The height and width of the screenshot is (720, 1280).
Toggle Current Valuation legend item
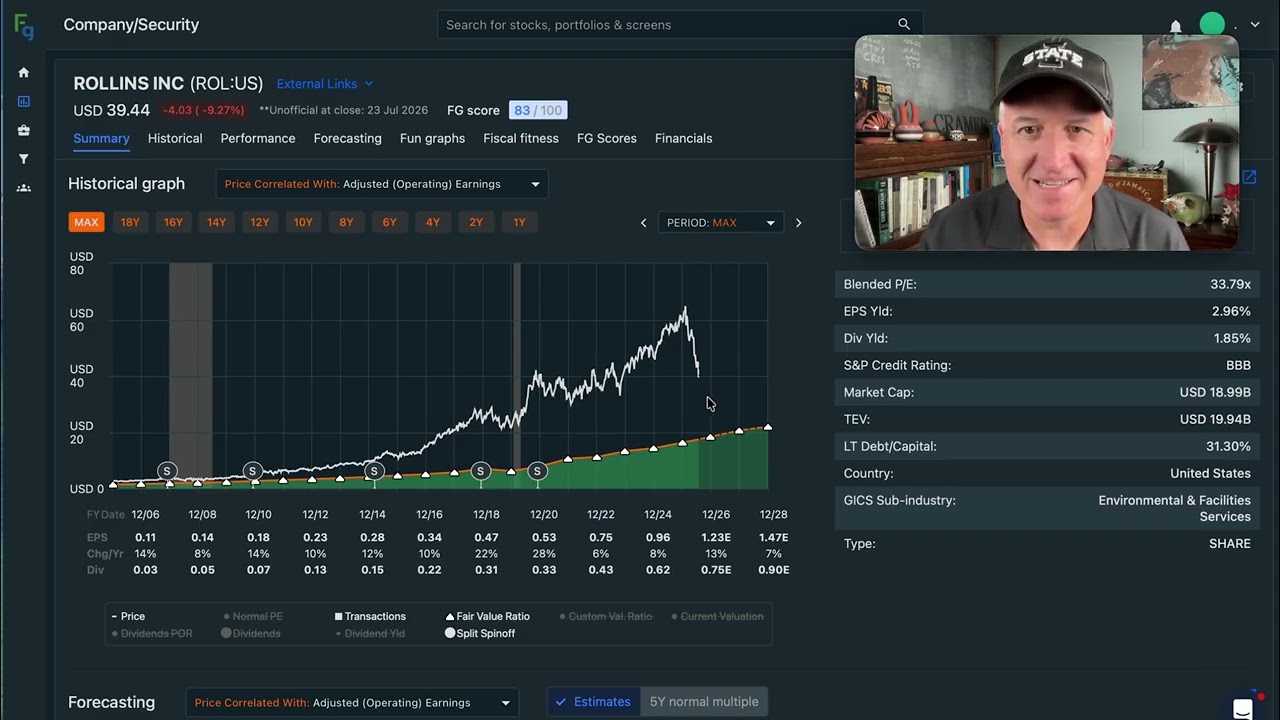pos(717,617)
